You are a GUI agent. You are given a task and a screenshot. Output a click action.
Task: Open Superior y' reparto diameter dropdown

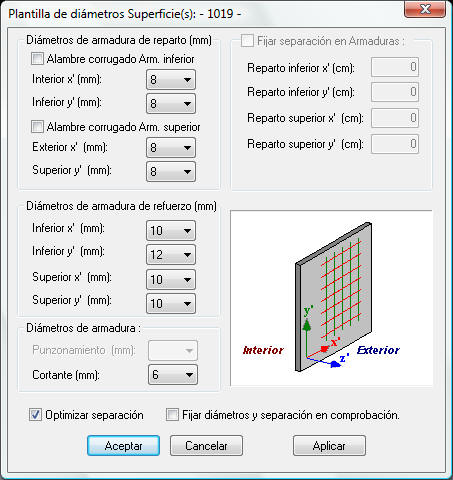[x=171, y=171]
